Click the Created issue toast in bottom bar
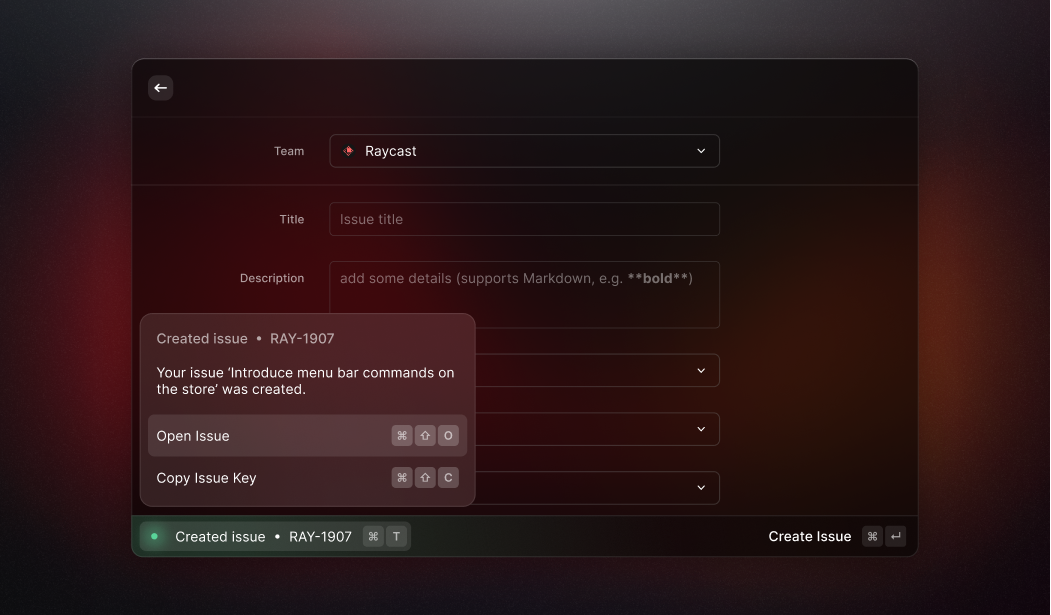Image resolution: width=1051 pixels, height=615 pixels. click(263, 537)
